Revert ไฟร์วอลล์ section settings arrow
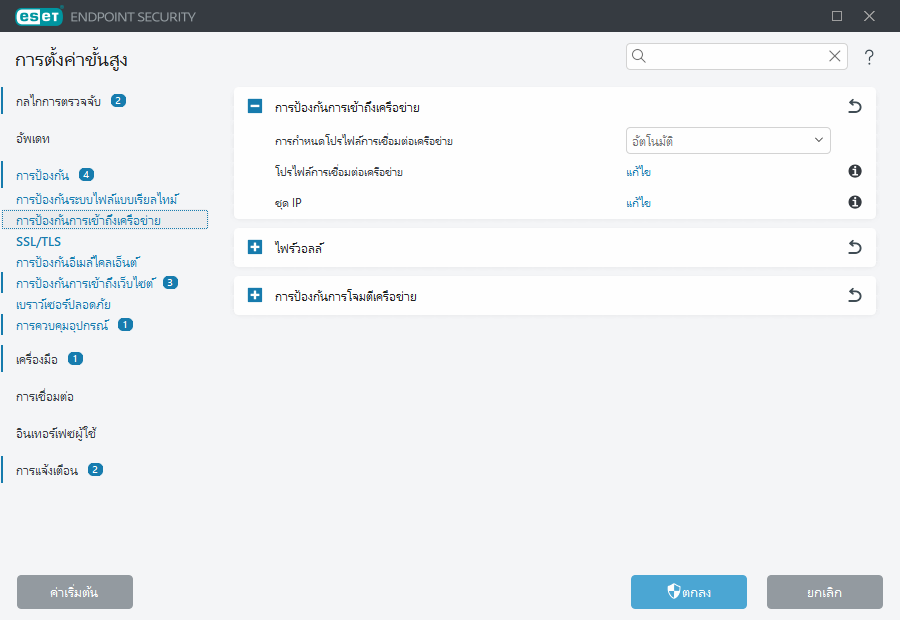The height and width of the screenshot is (620, 900). [x=854, y=247]
